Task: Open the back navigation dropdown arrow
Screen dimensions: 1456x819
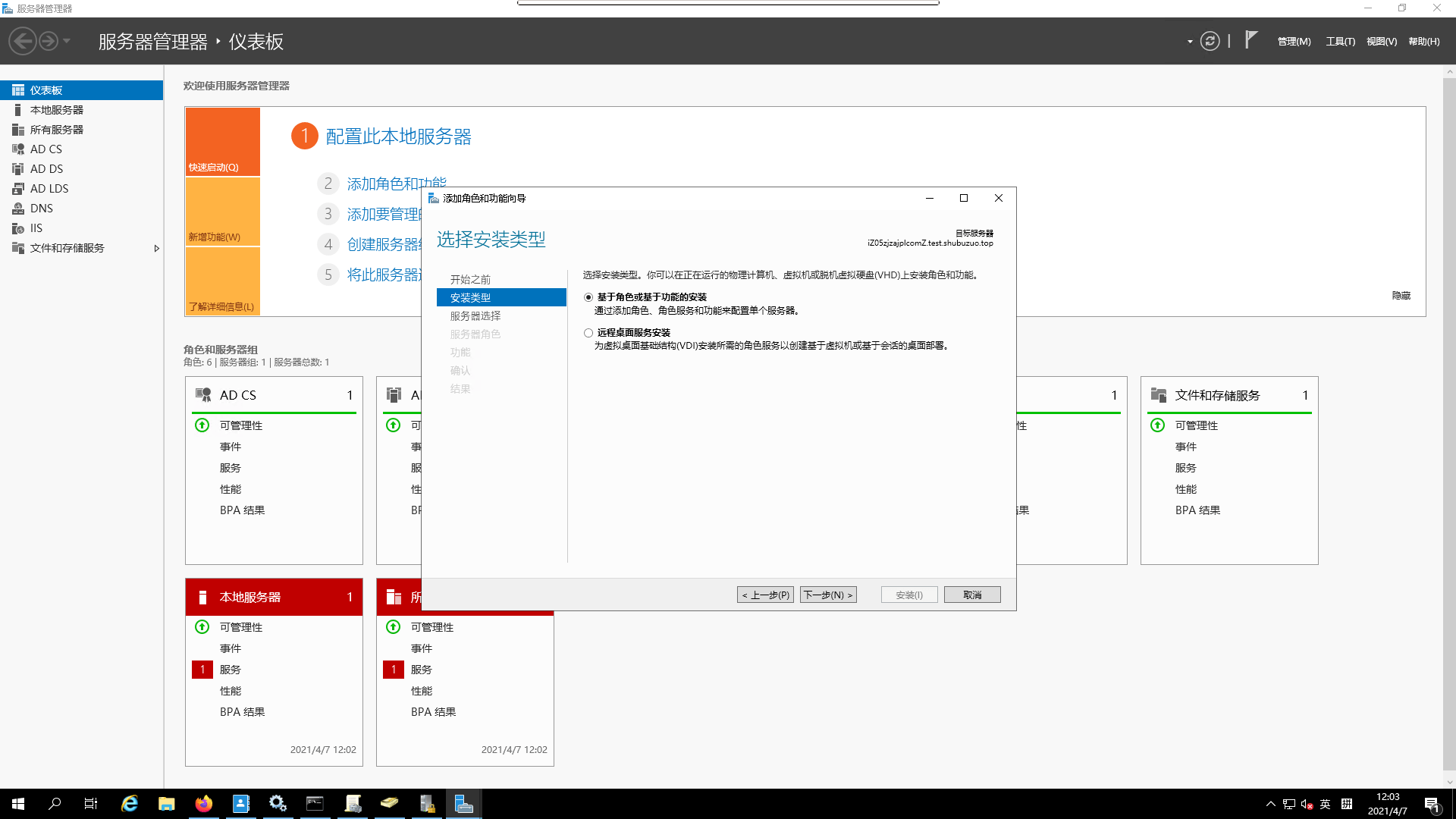Action: [65, 41]
